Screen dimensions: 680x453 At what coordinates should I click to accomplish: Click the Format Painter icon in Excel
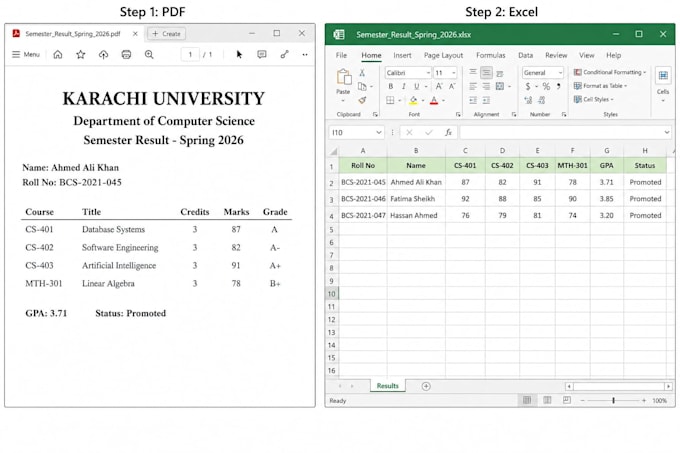362,100
